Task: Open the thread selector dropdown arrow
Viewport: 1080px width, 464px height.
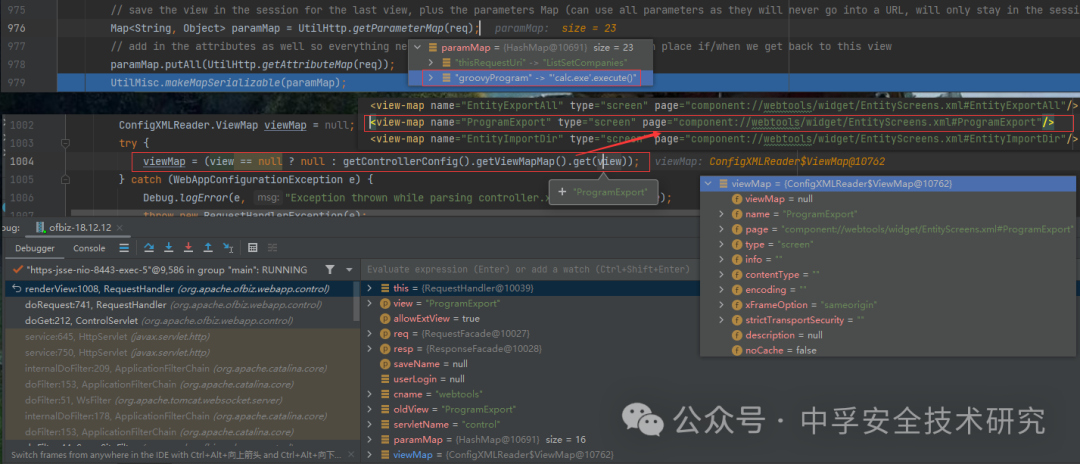Action: 349,269
